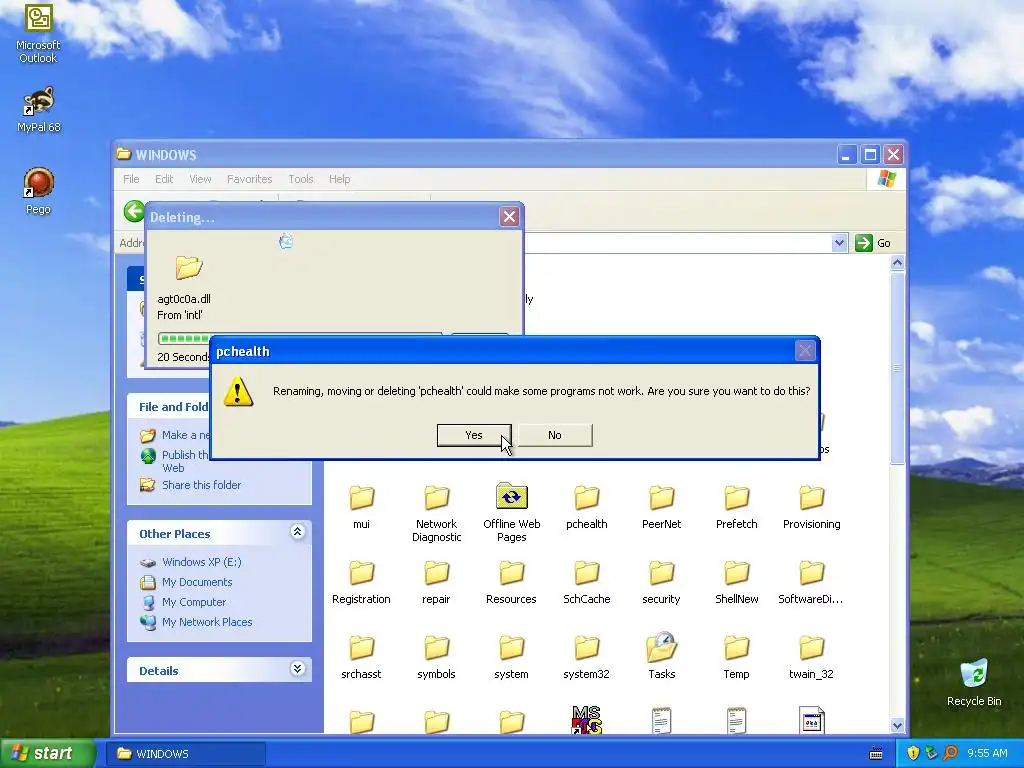This screenshot has height=768, width=1024.
Task: Select the system32 folder
Action: click(x=586, y=657)
